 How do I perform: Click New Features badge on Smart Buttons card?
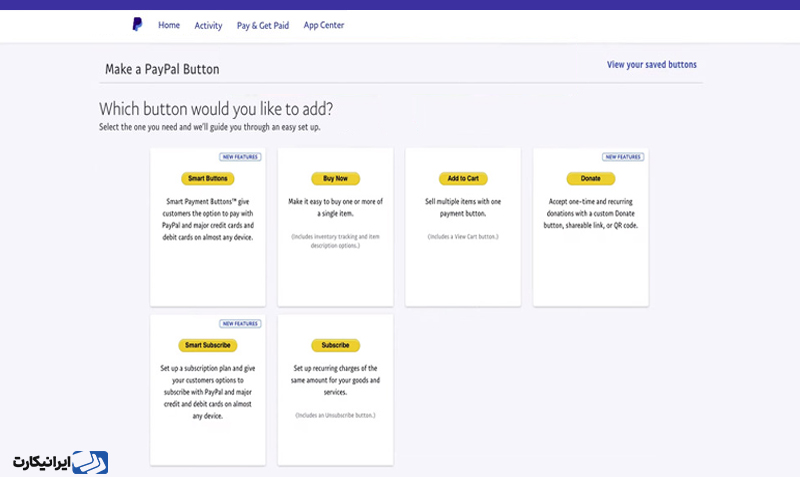[240, 157]
